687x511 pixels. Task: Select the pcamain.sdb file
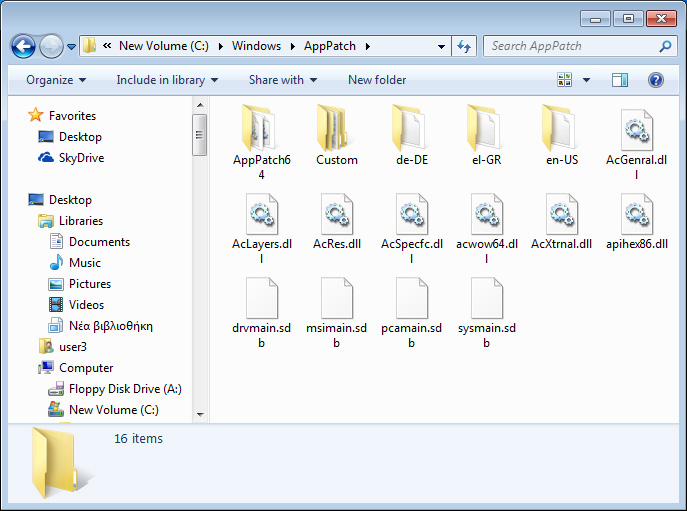click(412, 313)
